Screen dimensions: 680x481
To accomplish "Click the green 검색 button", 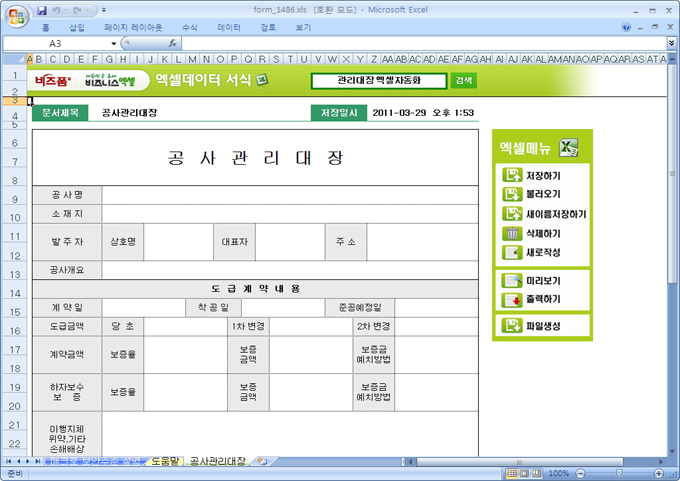I will point(464,80).
